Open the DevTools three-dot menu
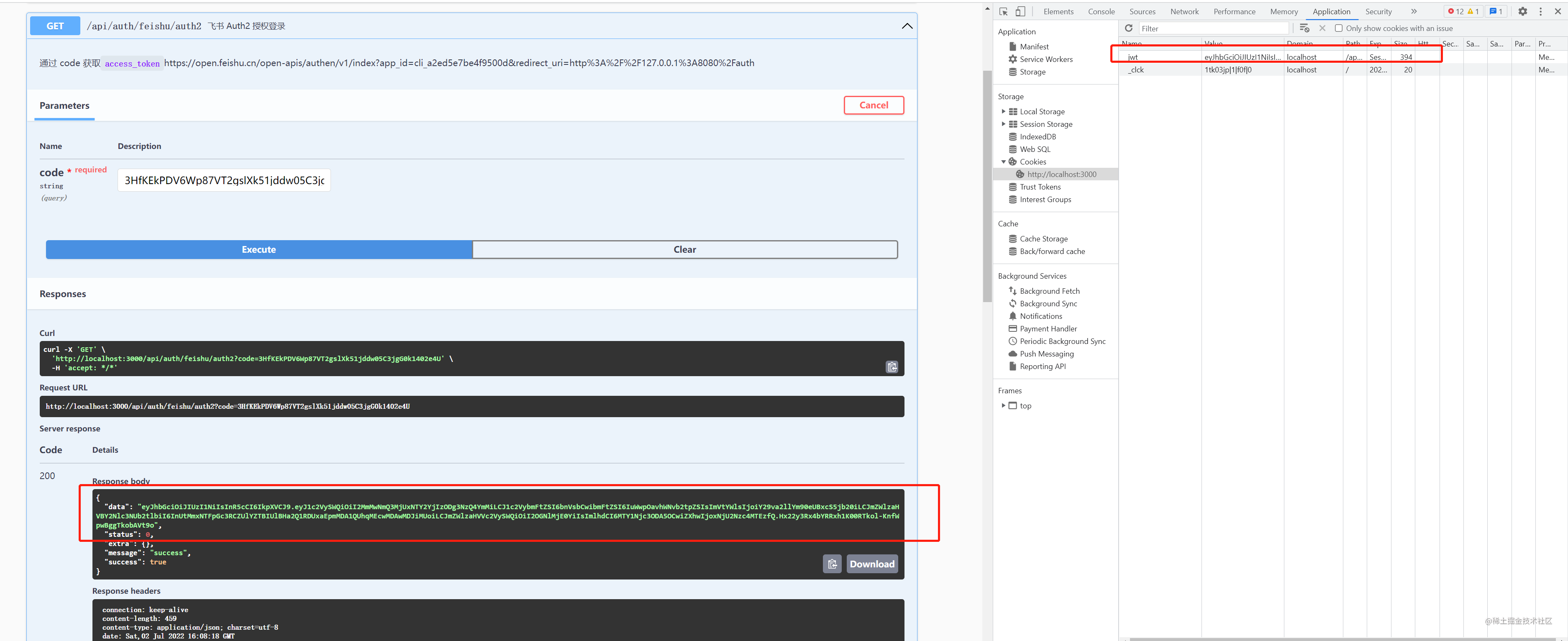The height and width of the screenshot is (641, 1568). pyautogui.click(x=1541, y=12)
